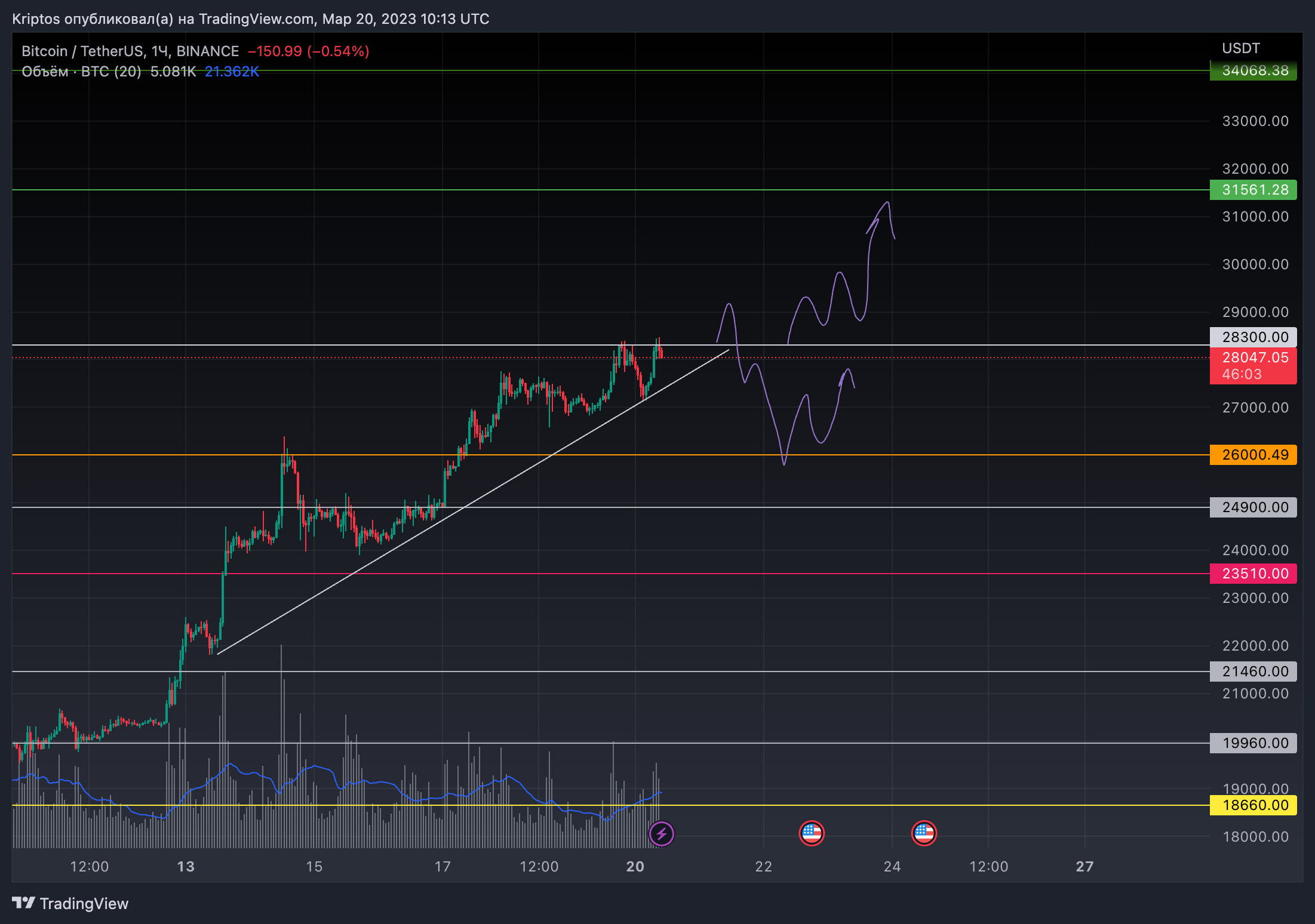Click the Bitcoin / TetherUS symbol title
Image resolution: width=1315 pixels, height=924 pixels.
[x=130, y=51]
